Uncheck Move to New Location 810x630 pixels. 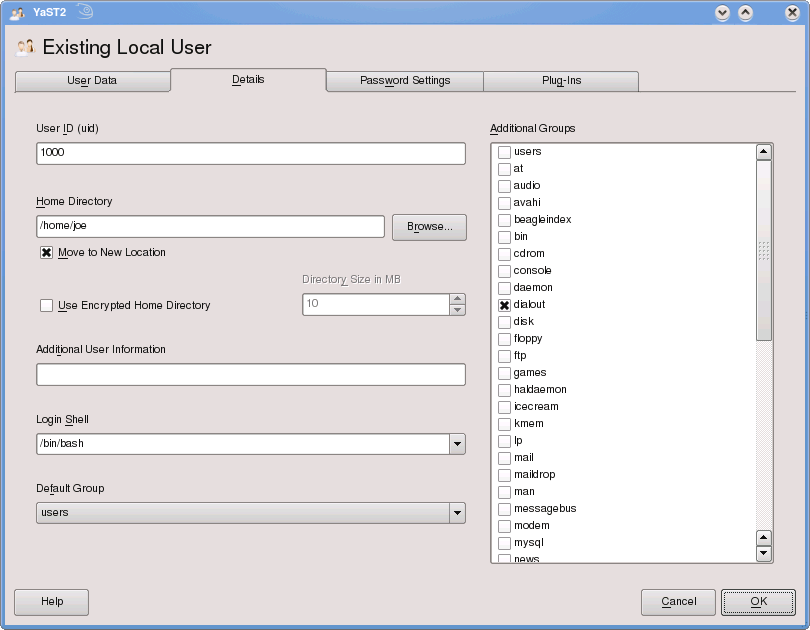(x=46, y=253)
